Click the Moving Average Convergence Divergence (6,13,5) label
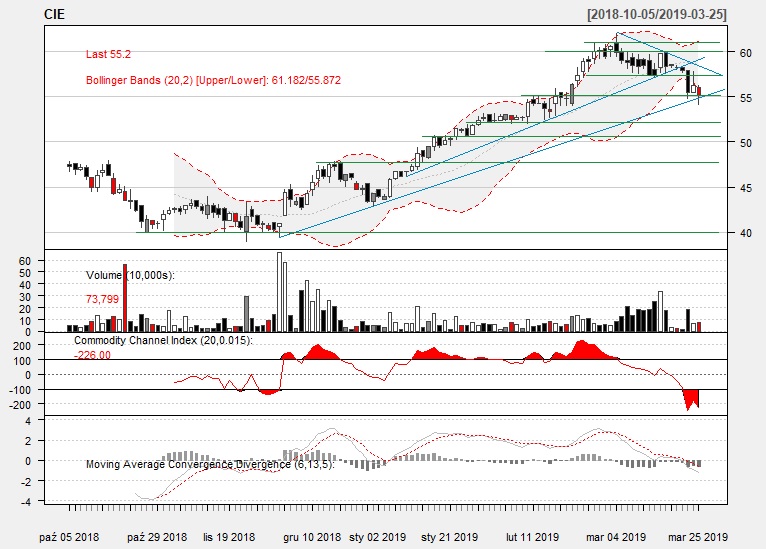766x549 pixels. point(210,464)
